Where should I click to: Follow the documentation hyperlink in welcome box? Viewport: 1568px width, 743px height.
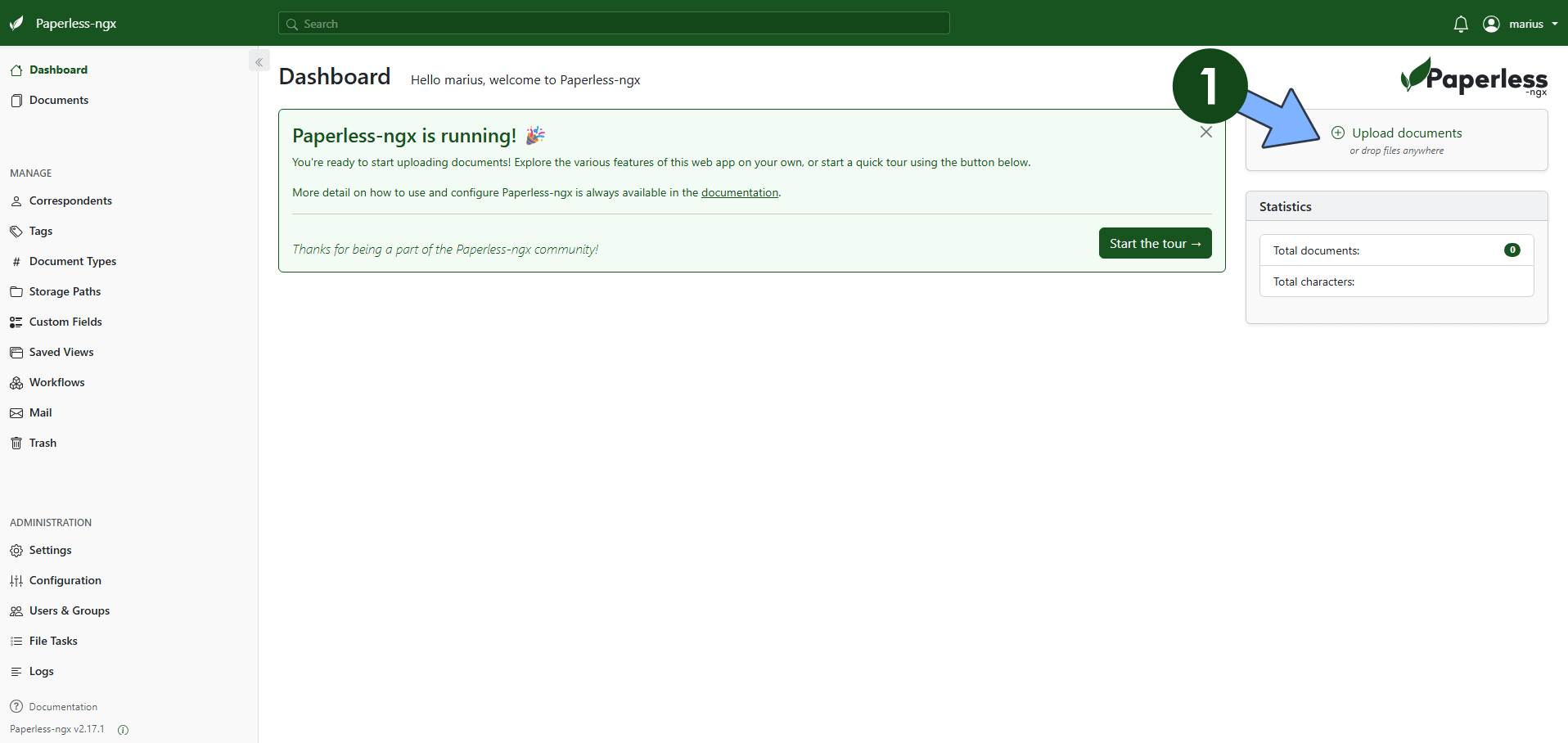[740, 192]
